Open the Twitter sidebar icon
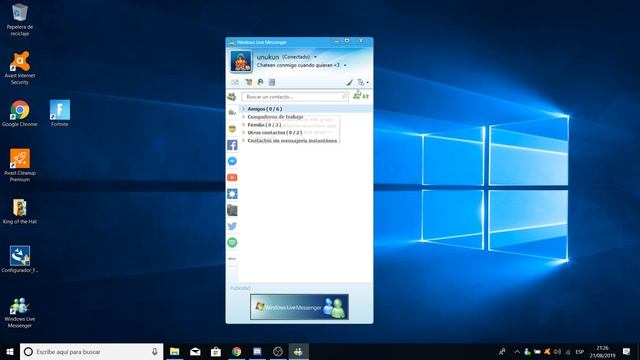The image size is (640, 360). pyautogui.click(x=232, y=226)
